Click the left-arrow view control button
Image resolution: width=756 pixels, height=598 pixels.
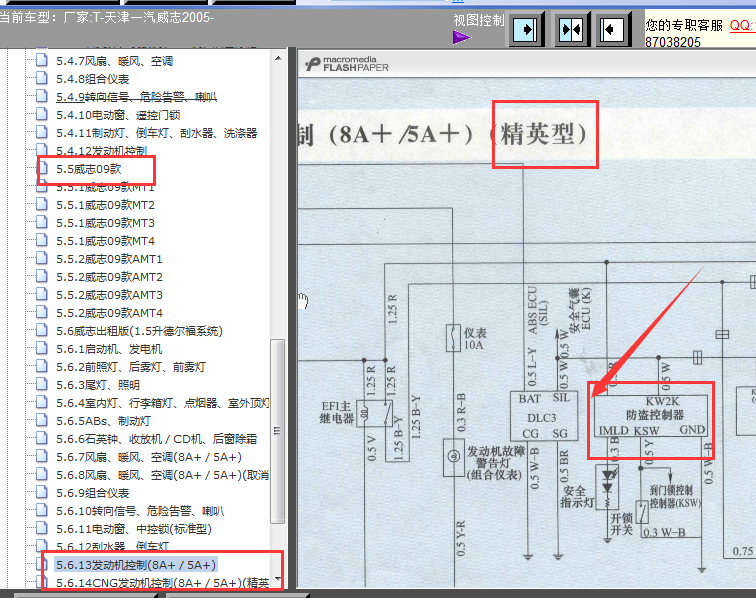(614, 30)
